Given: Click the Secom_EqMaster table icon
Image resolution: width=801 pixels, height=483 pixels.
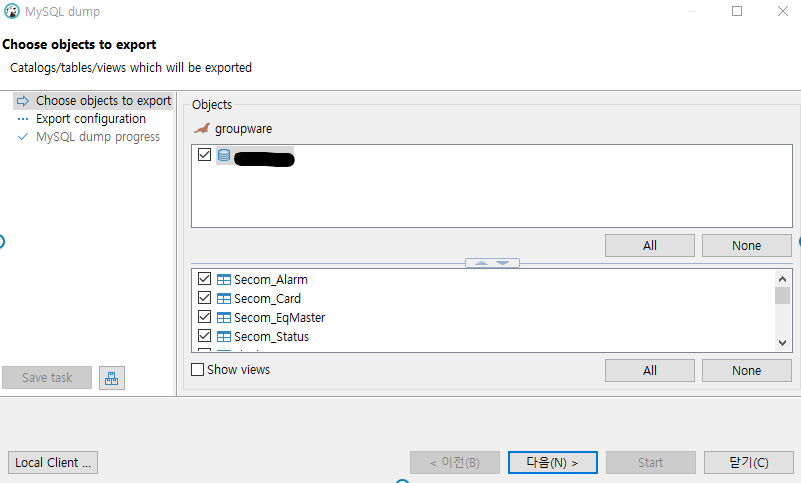Looking at the screenshot, I should (x=224, y=318).
